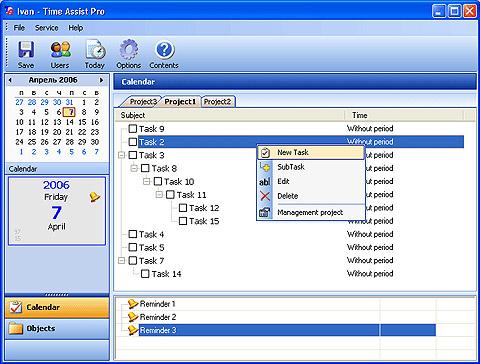Collapse the Task 3 tree node

tap(121, 155)
